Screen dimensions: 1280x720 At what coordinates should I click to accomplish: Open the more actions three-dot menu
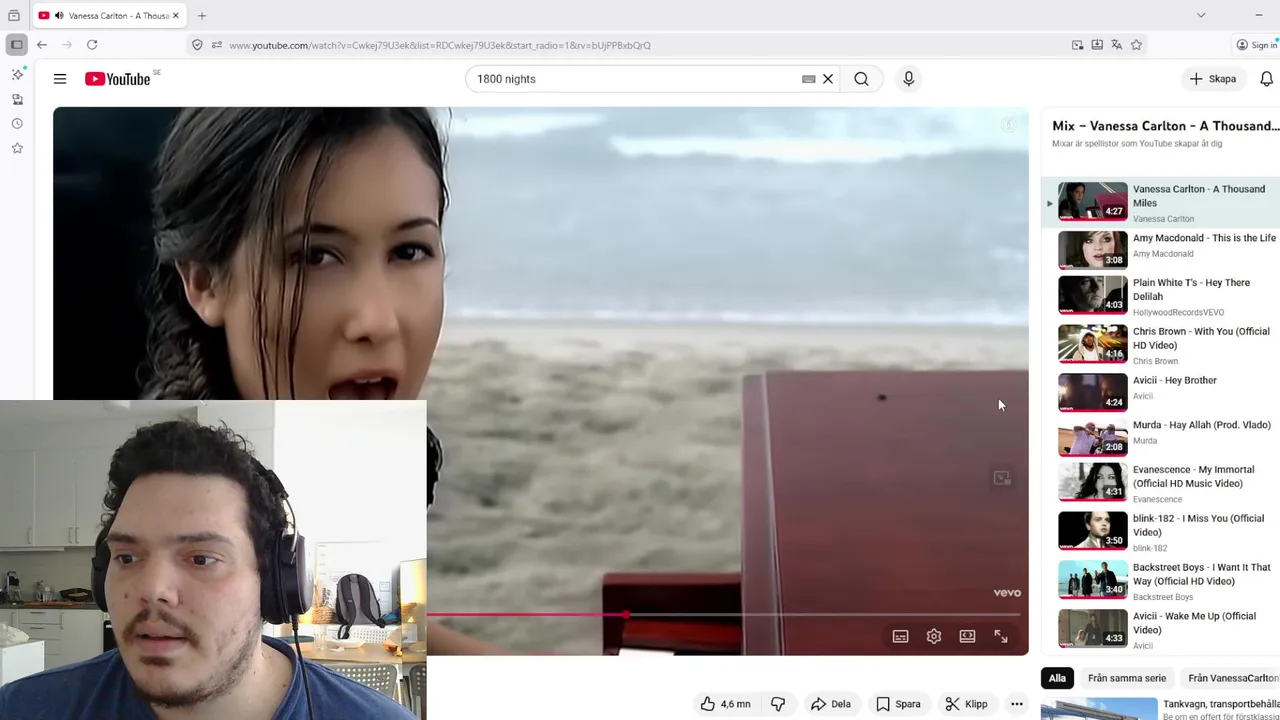(x=1016, y=704)
